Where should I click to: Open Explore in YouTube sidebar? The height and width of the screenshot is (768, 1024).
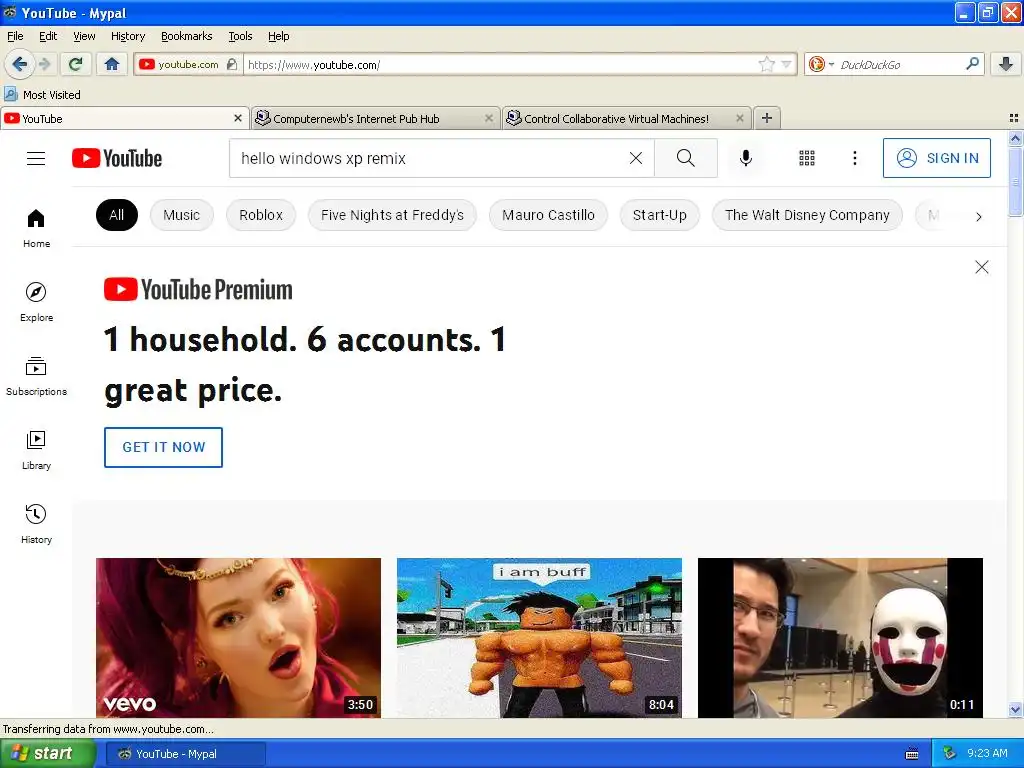36,302
